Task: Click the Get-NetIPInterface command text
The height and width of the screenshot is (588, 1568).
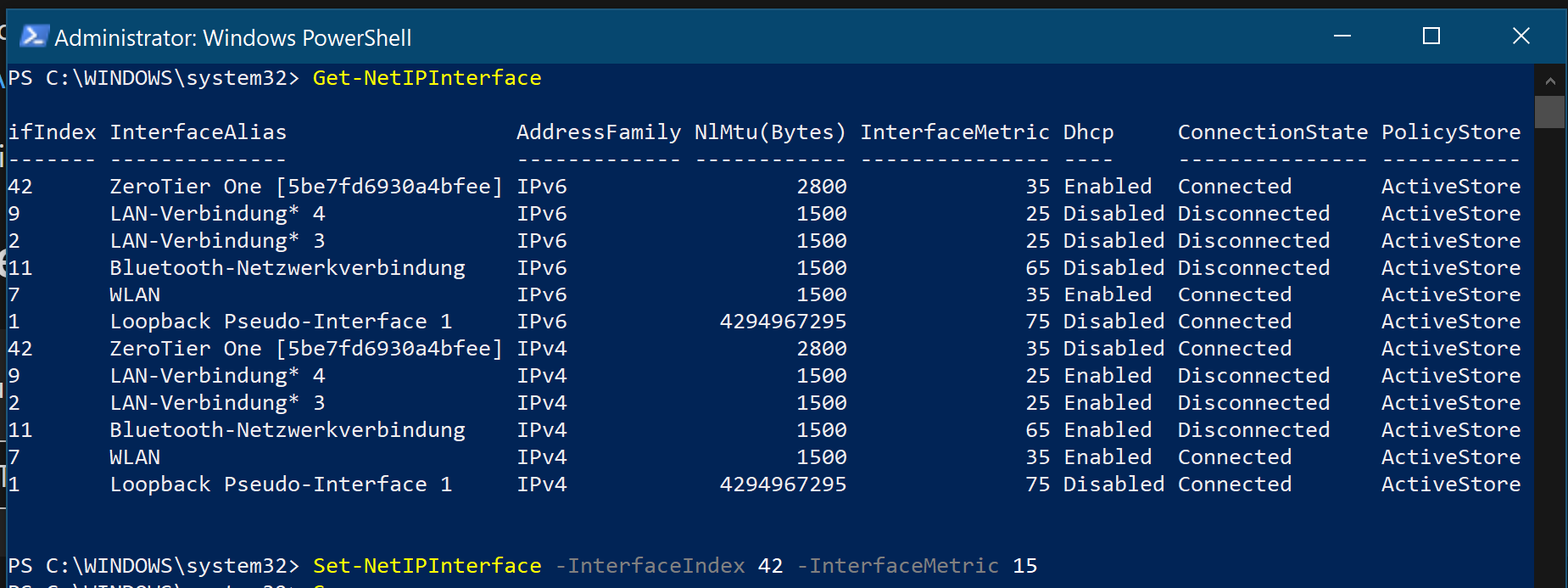Action: point(427,78)
